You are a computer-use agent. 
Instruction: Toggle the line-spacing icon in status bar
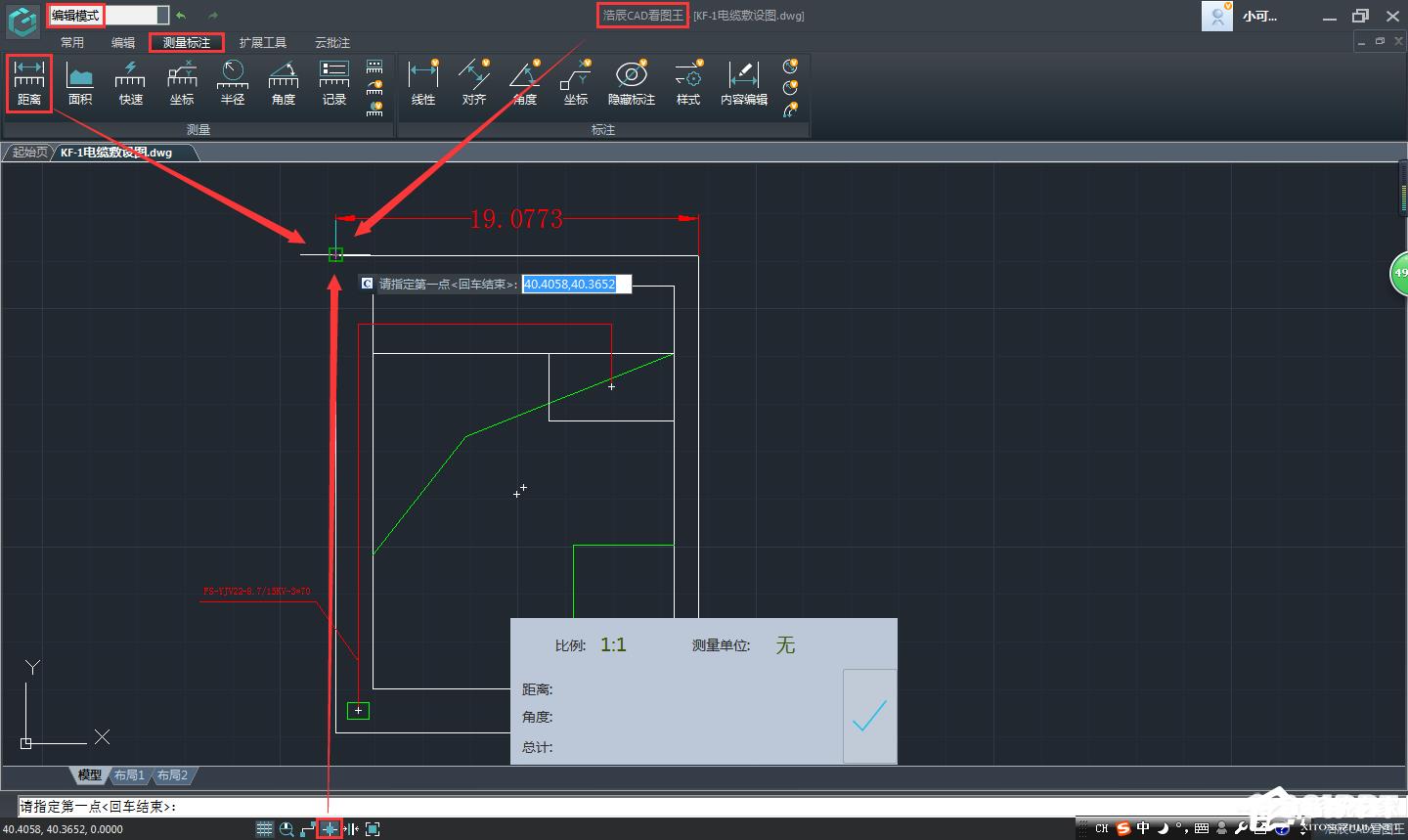pyautogui.click(x=351, y=829)
